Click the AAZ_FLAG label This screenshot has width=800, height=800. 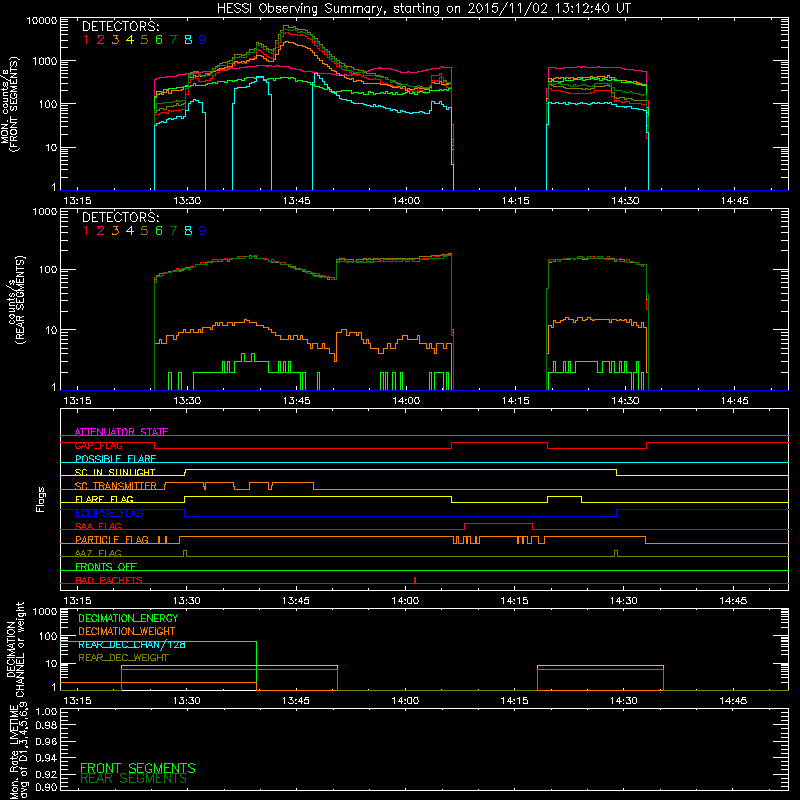coord(98,553)
